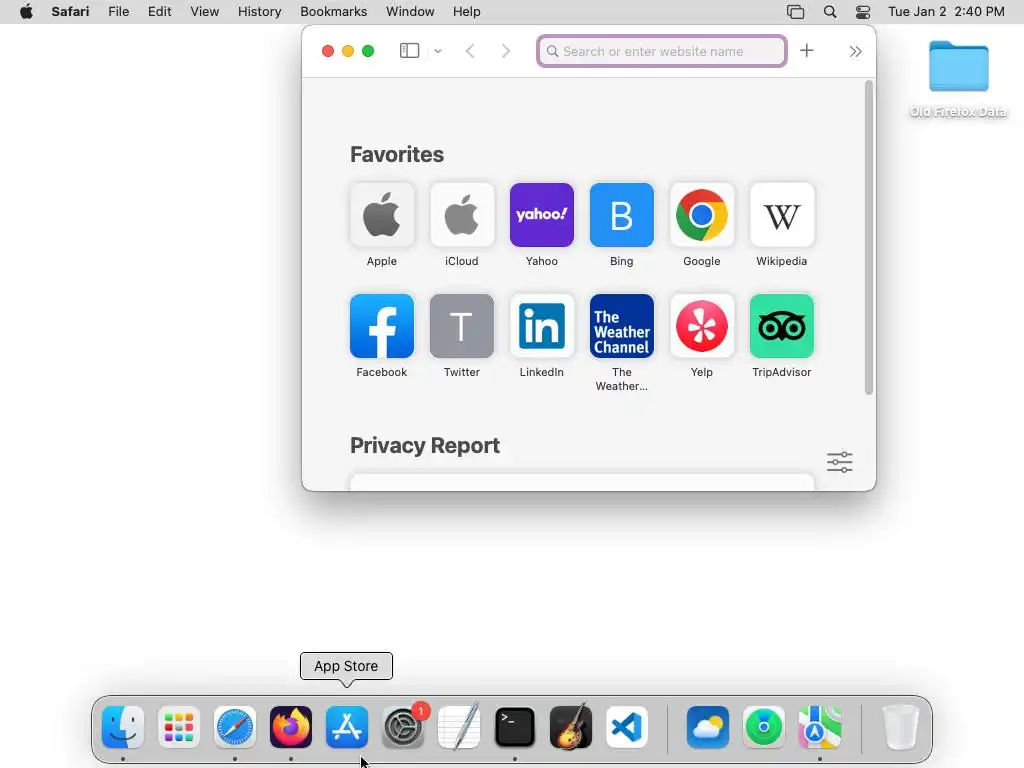This screenshot has width=1024, height=768.
Task: Go back with the back arrow
Action: click(470, 51)
